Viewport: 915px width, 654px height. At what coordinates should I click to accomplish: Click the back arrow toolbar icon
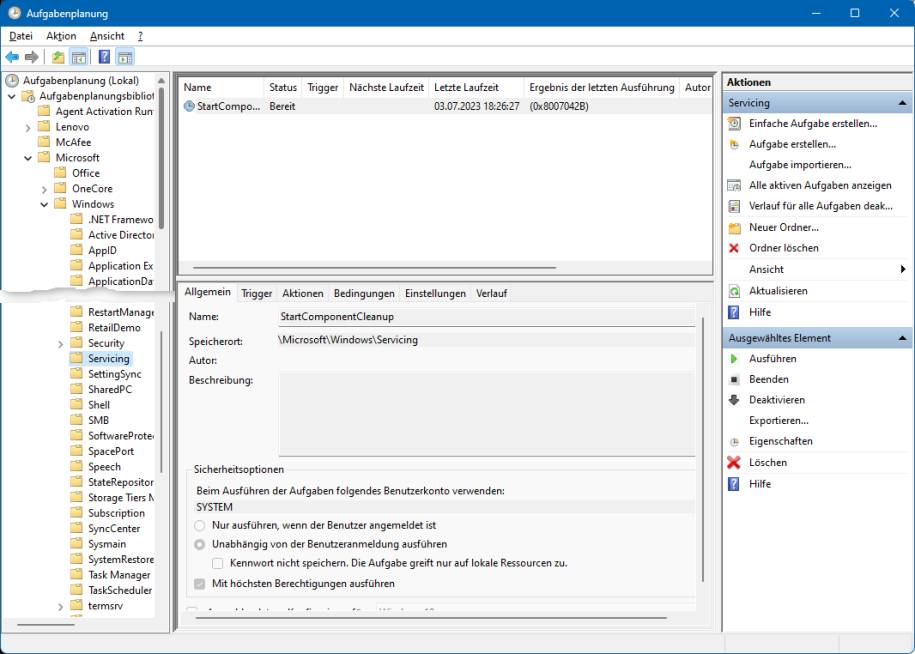click(12, 57)
